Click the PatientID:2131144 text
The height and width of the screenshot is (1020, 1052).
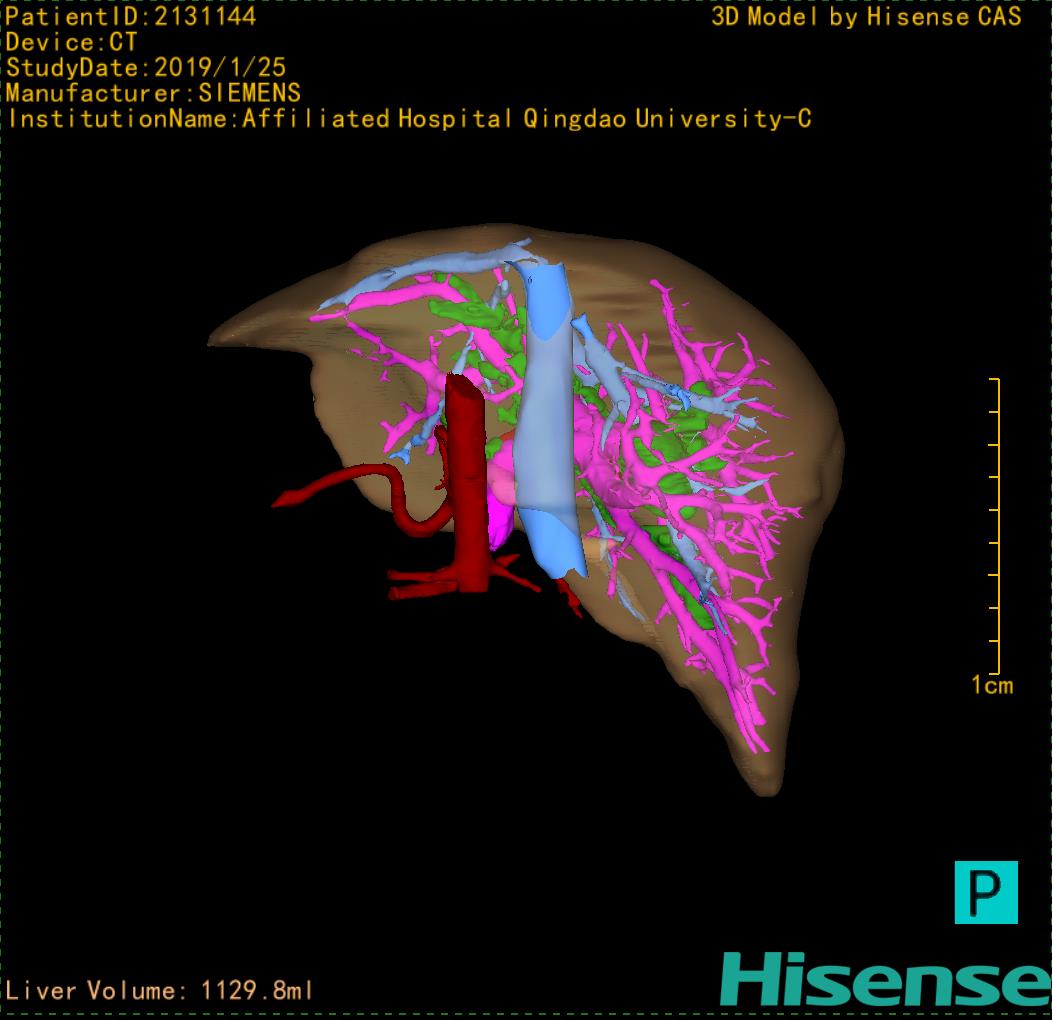(130, 16)
